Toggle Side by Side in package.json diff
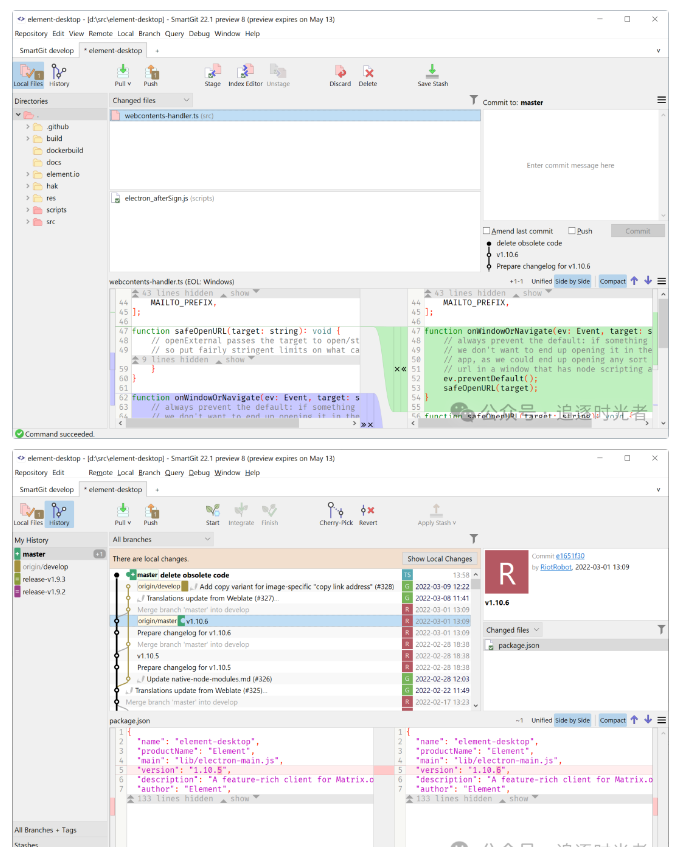The image size is (675, 847). [x=572, y=720]
